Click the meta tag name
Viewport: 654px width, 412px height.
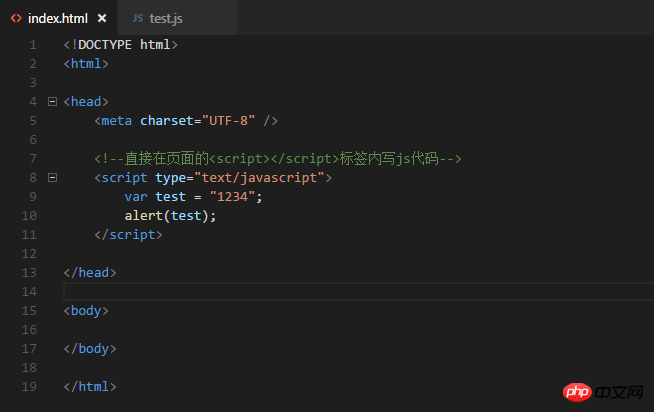[116, 121]
